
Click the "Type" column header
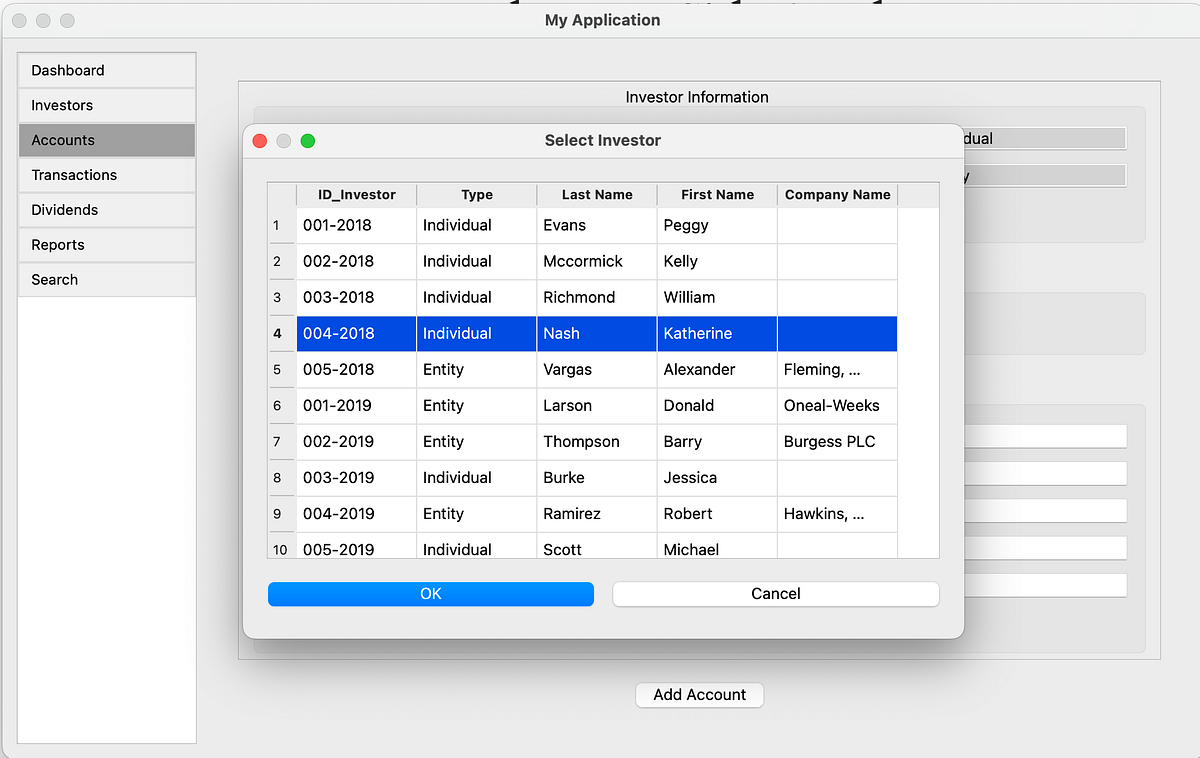[x=477, y=194]
